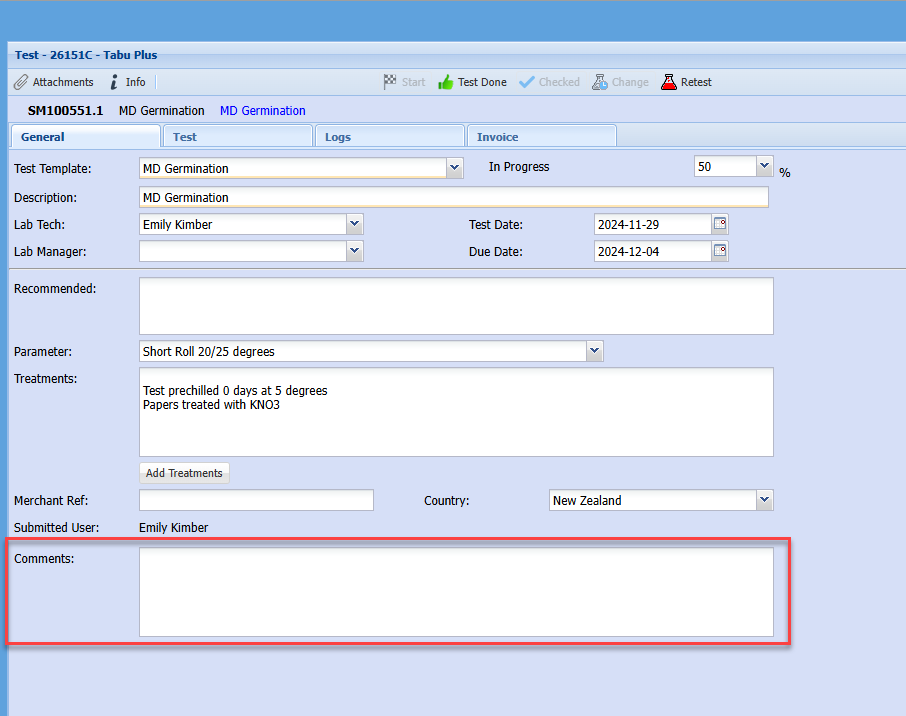Open the Due Date calendar picker
Viewport: 906px width, 716px height.
click(720, 251)
